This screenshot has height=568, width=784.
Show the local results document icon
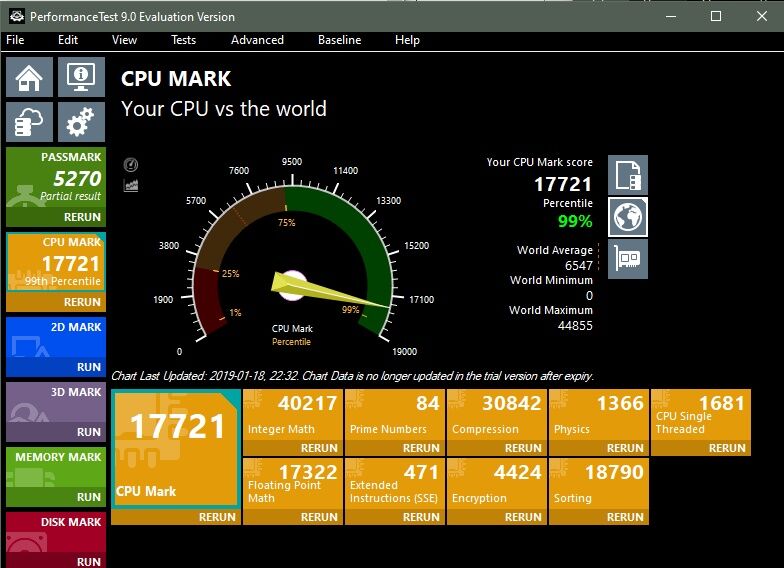click(x=628, y=175)
